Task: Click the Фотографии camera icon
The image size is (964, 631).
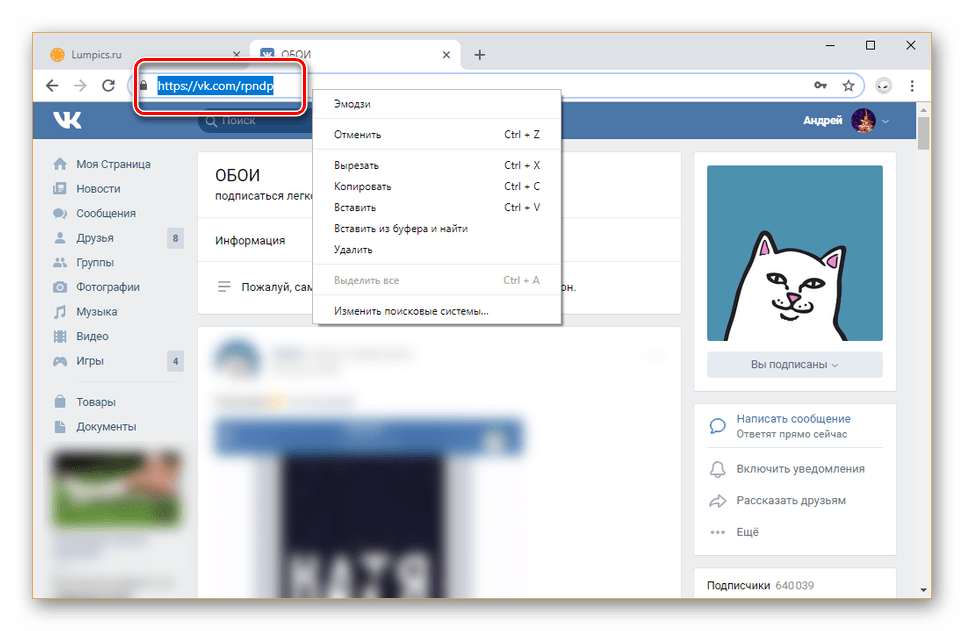Action: coord(60,287)
